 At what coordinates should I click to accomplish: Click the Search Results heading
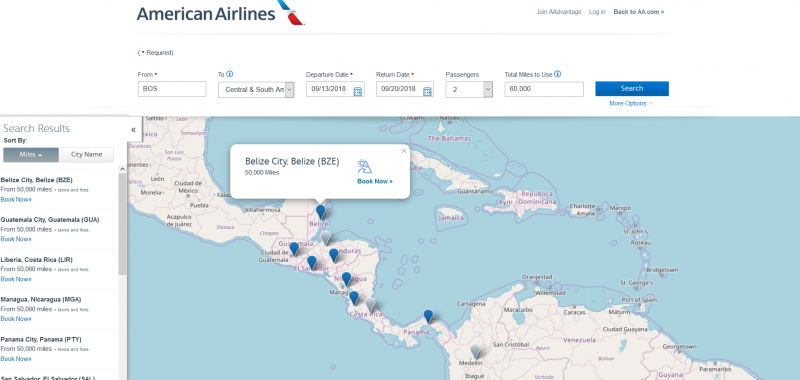click(x=37, y=129)
